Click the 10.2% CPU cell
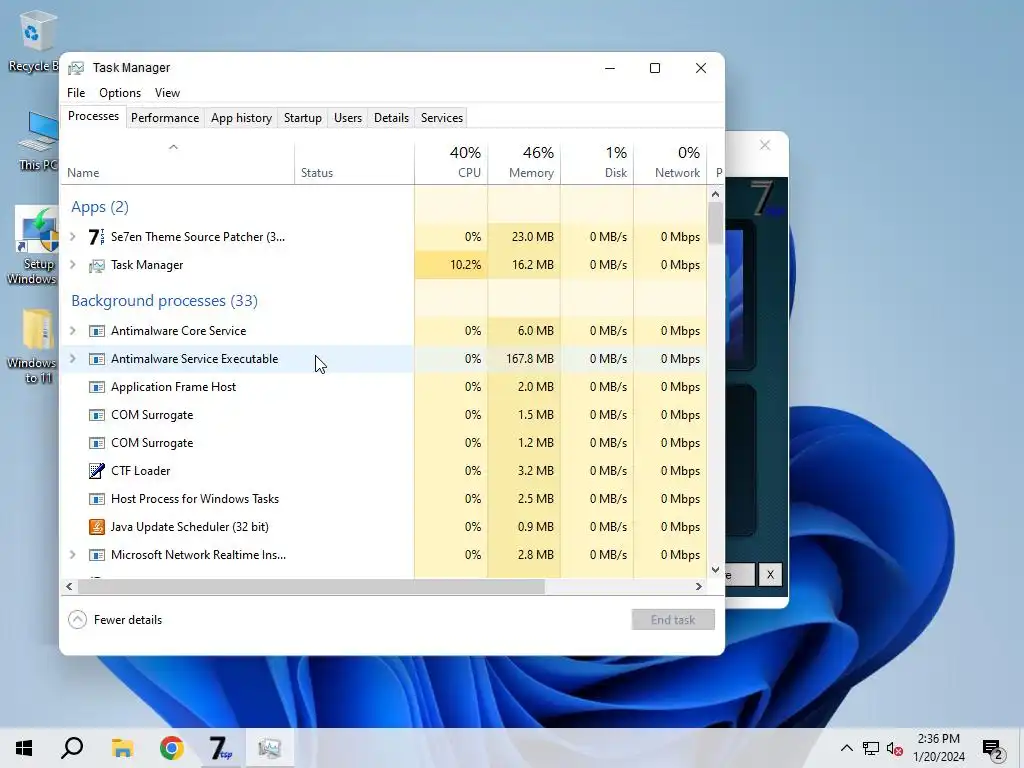The width and height of the screenshot is (1024, 768). (x=451, y=265)
